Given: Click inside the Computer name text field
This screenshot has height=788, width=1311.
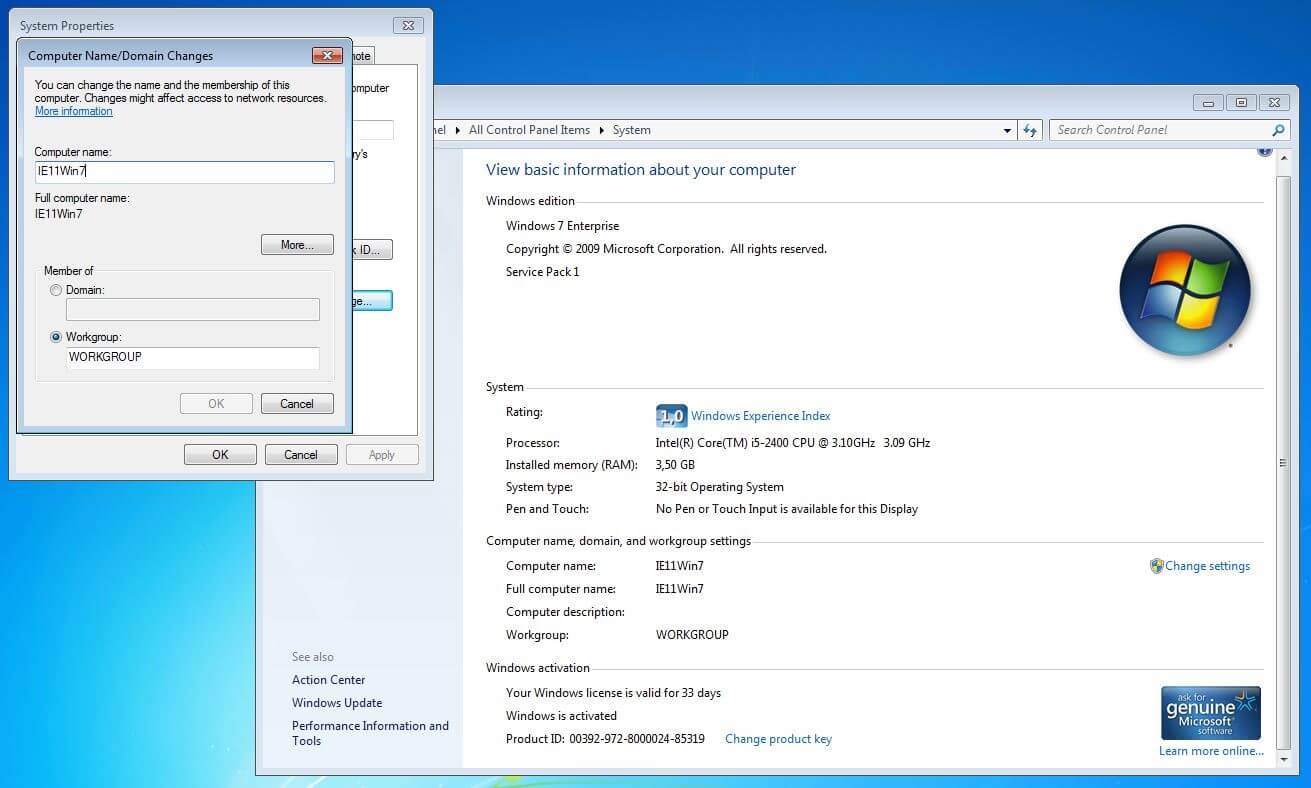Looking at the screenshot, I should coord(184,171).
